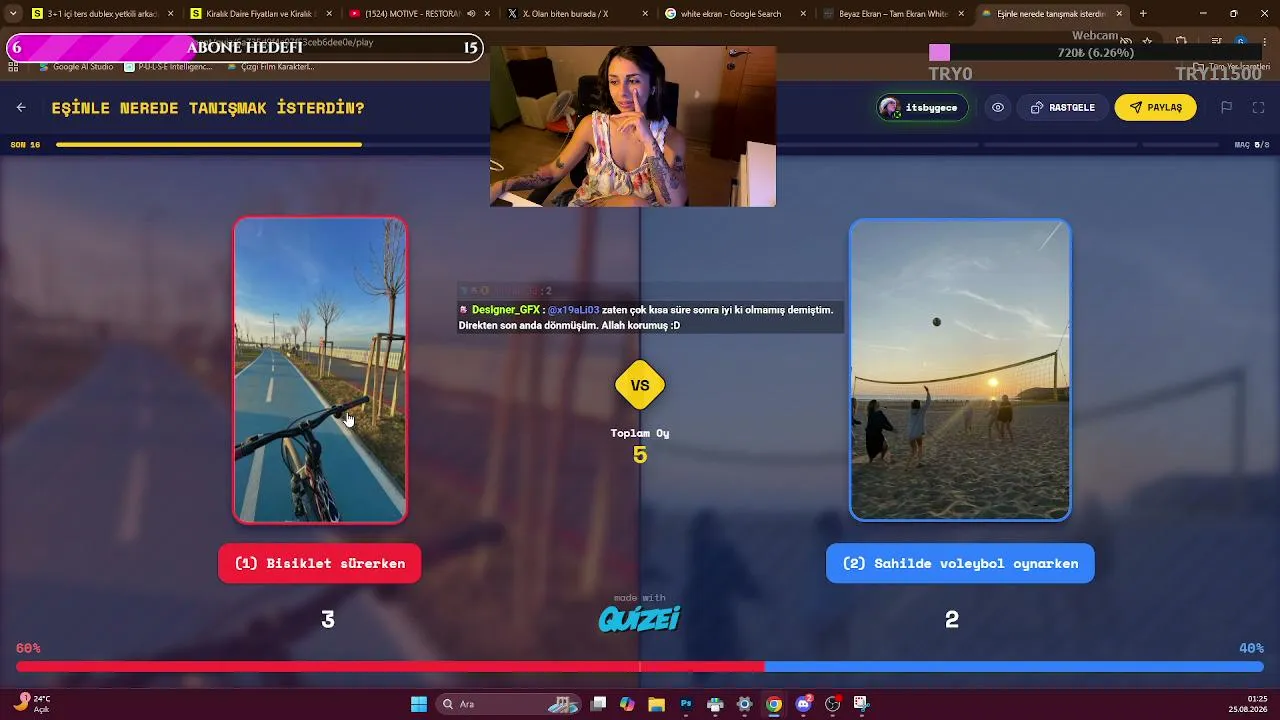The width and height of the screenshot is (1280, 720).
Task: Enter fullscreen with the expand icon
Action: (x=1259, y=108)
